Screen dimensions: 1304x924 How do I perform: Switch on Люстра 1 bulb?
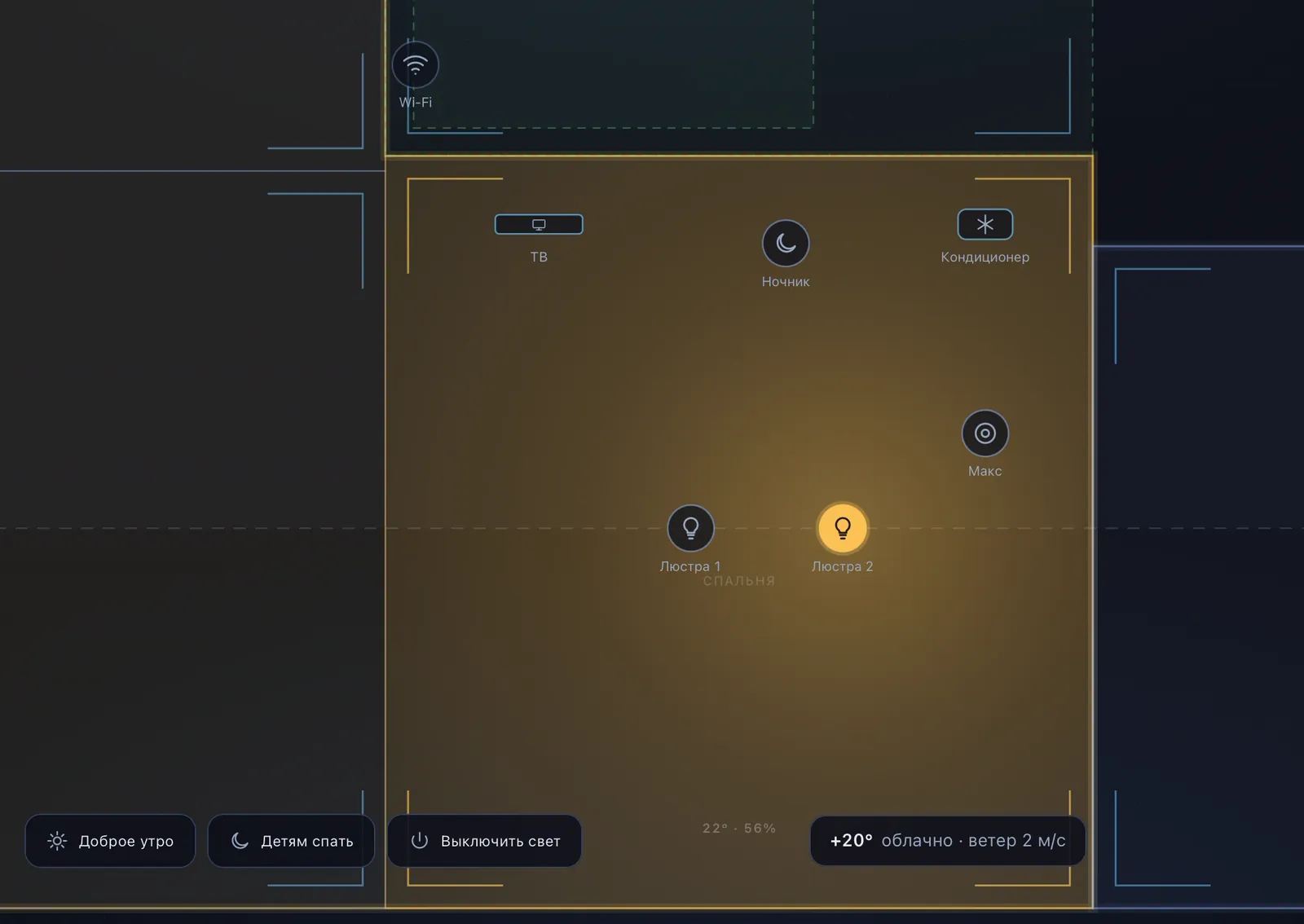[x=691, y=528]
